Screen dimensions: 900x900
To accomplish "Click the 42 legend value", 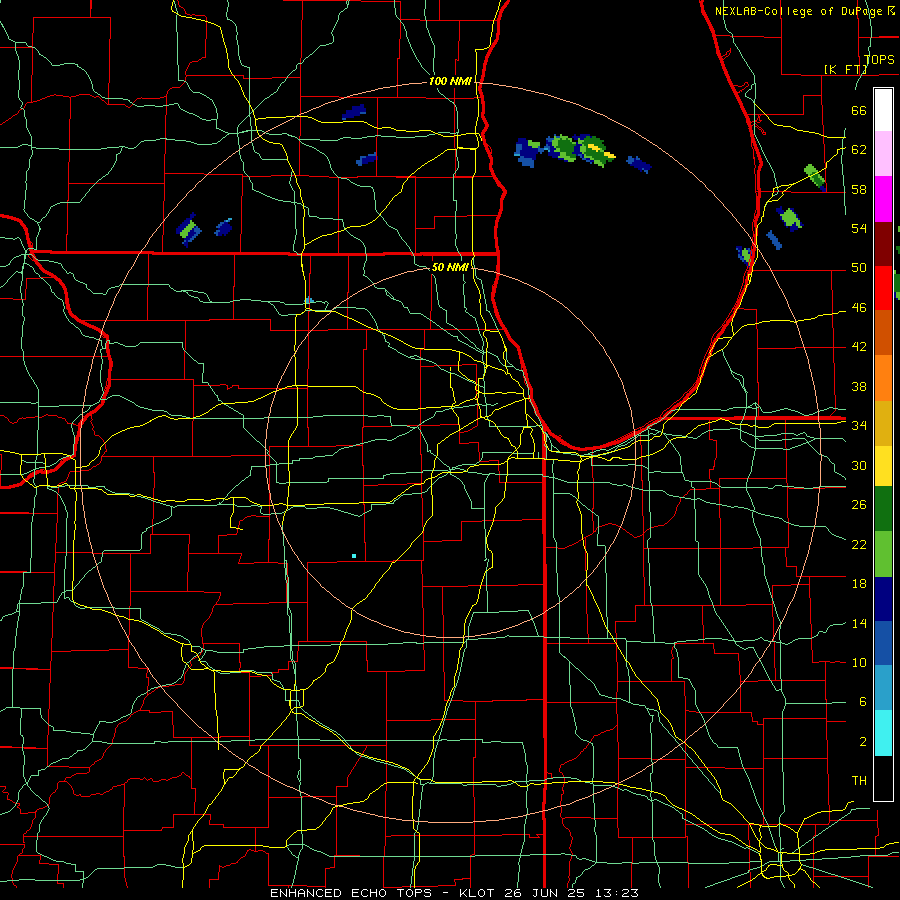I will (859, 347).
